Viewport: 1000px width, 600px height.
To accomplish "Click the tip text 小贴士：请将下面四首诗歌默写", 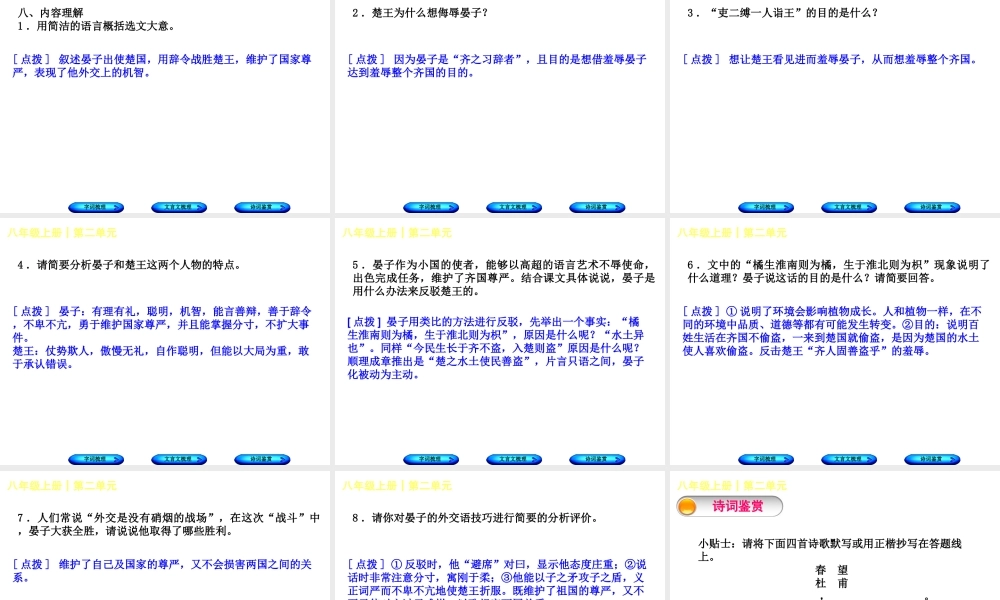I will click(x=830, y=550).
